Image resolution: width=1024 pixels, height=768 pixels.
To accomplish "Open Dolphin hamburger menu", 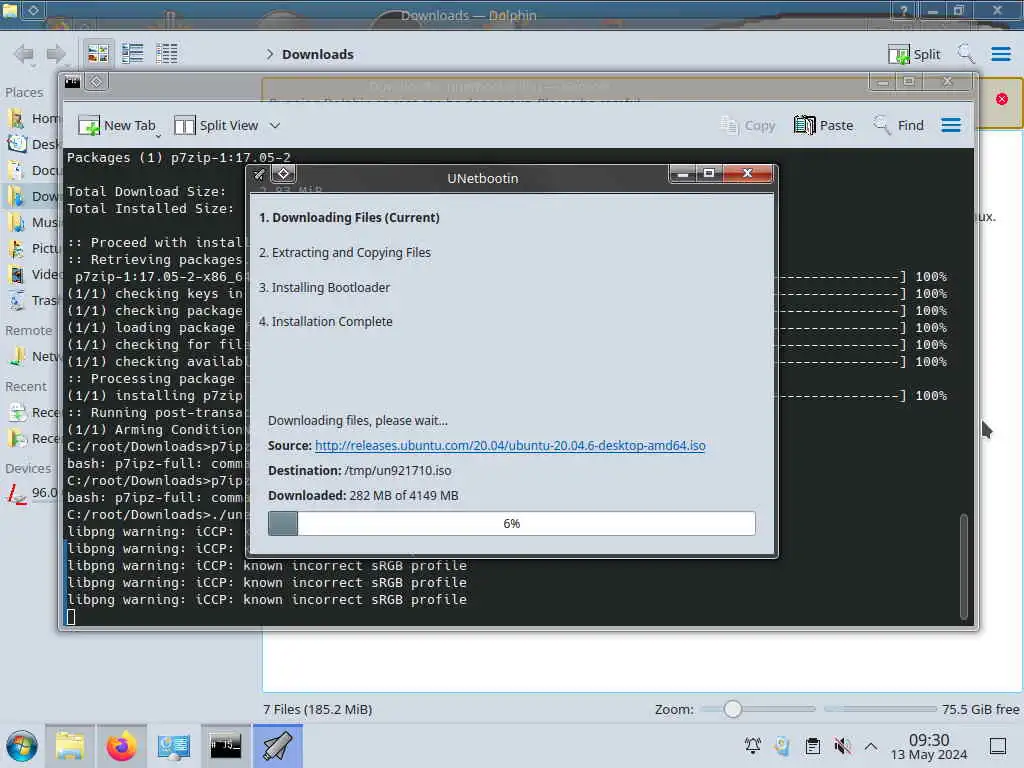I will [x=1001, y=54].
